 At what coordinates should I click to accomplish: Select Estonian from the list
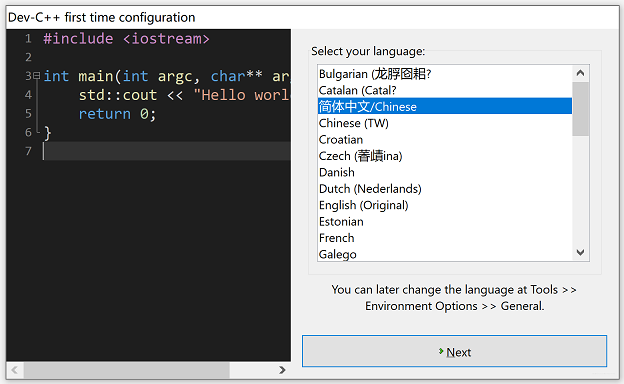(445, 221)
